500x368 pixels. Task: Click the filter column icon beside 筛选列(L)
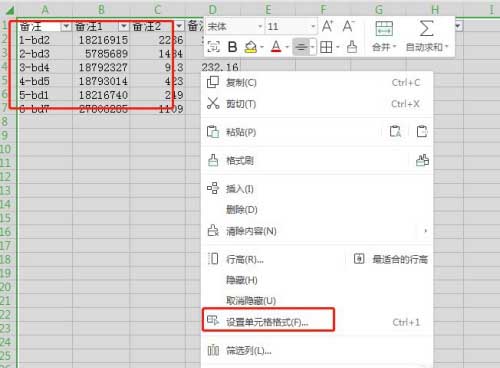coord(213,350)
